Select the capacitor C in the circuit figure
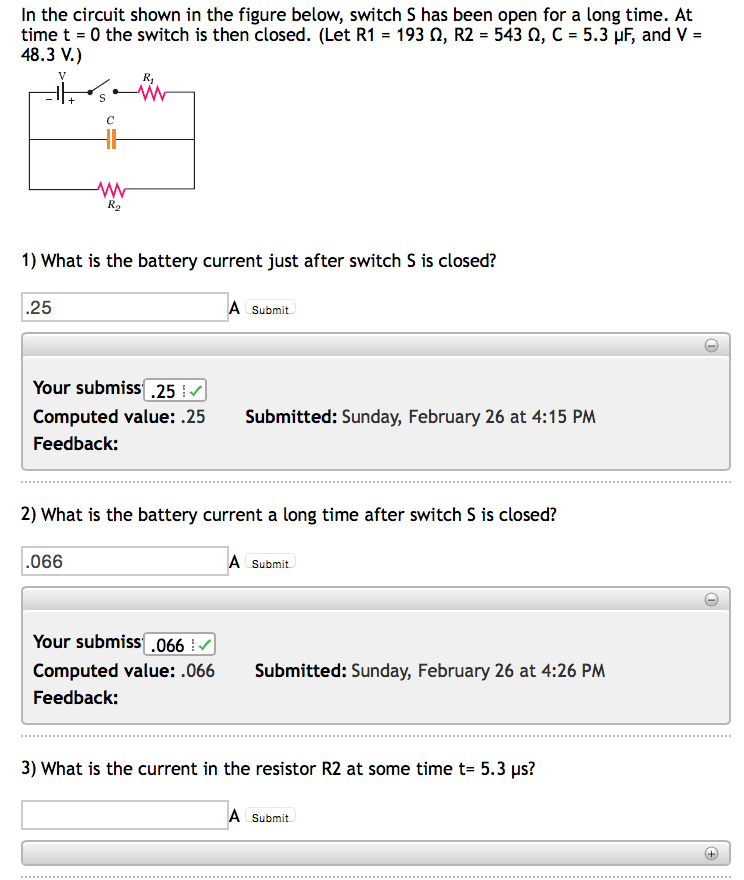Image resolution: width=744 pixels, height=880 pixels. [110, 140]
